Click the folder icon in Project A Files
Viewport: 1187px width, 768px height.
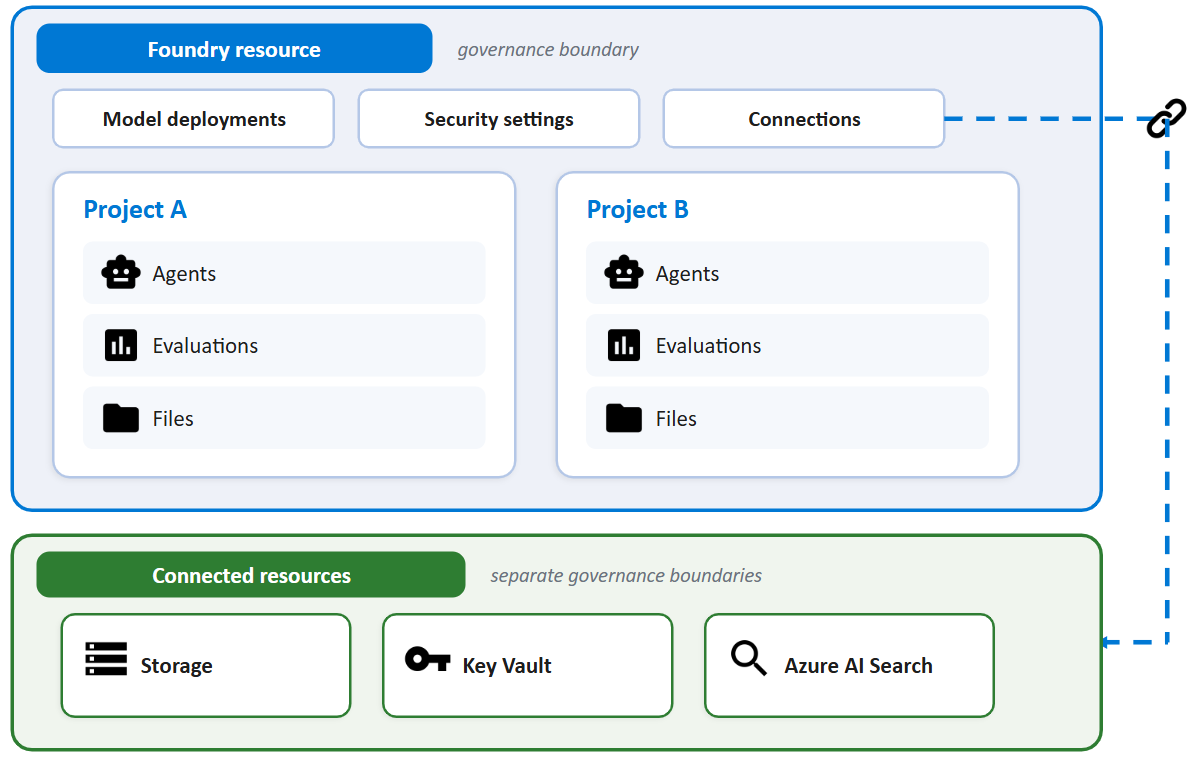coord(121,418)
